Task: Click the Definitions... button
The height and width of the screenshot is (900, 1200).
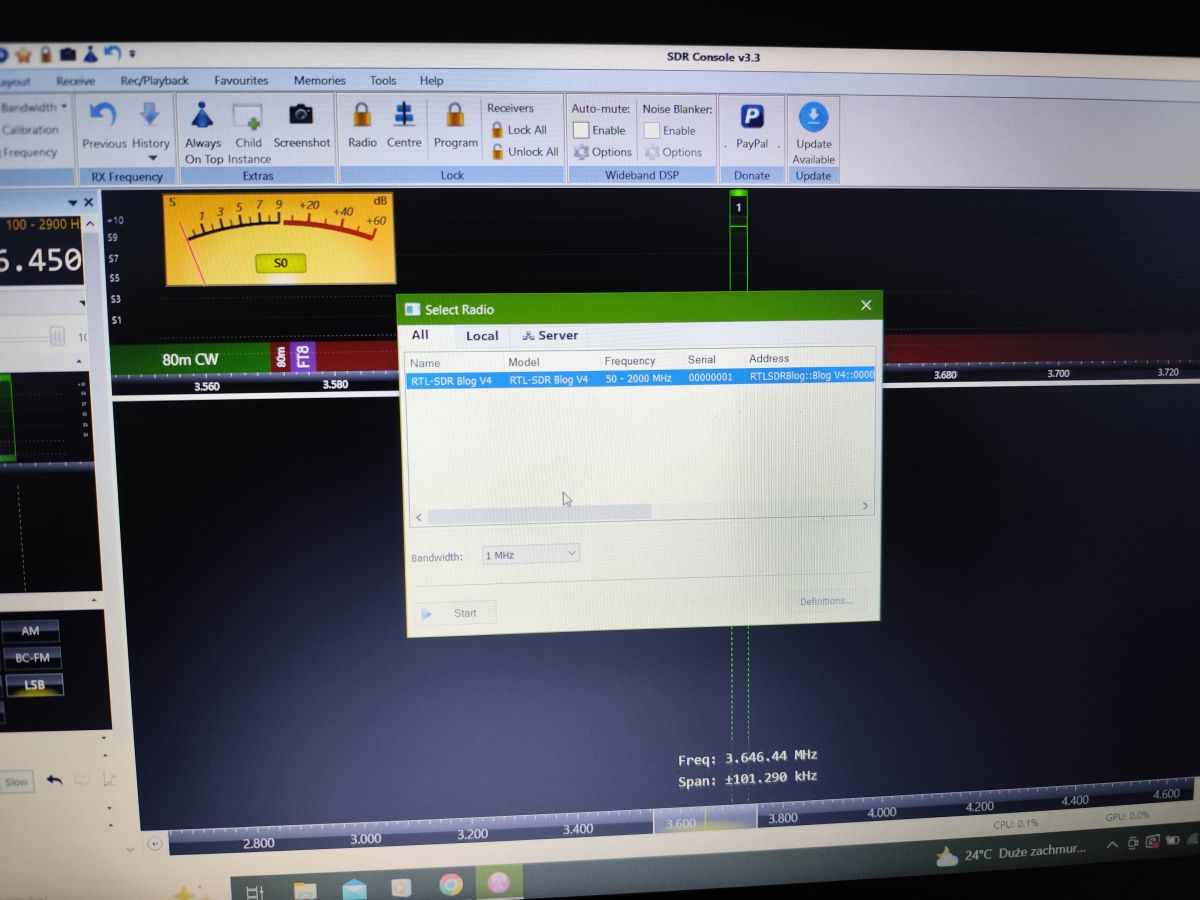Action: [826, 601]
